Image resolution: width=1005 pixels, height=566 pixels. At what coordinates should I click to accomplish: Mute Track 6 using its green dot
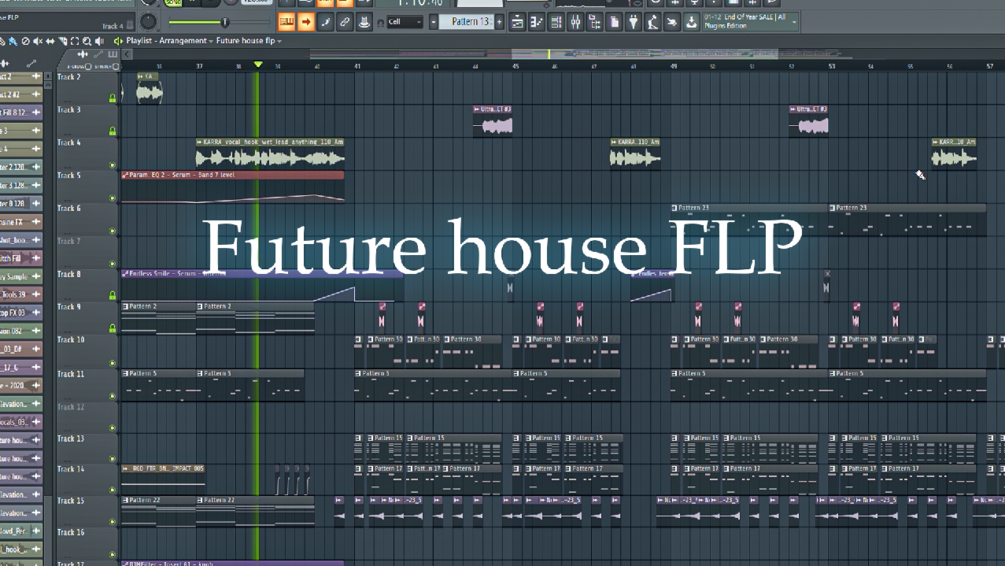point(112,231)
